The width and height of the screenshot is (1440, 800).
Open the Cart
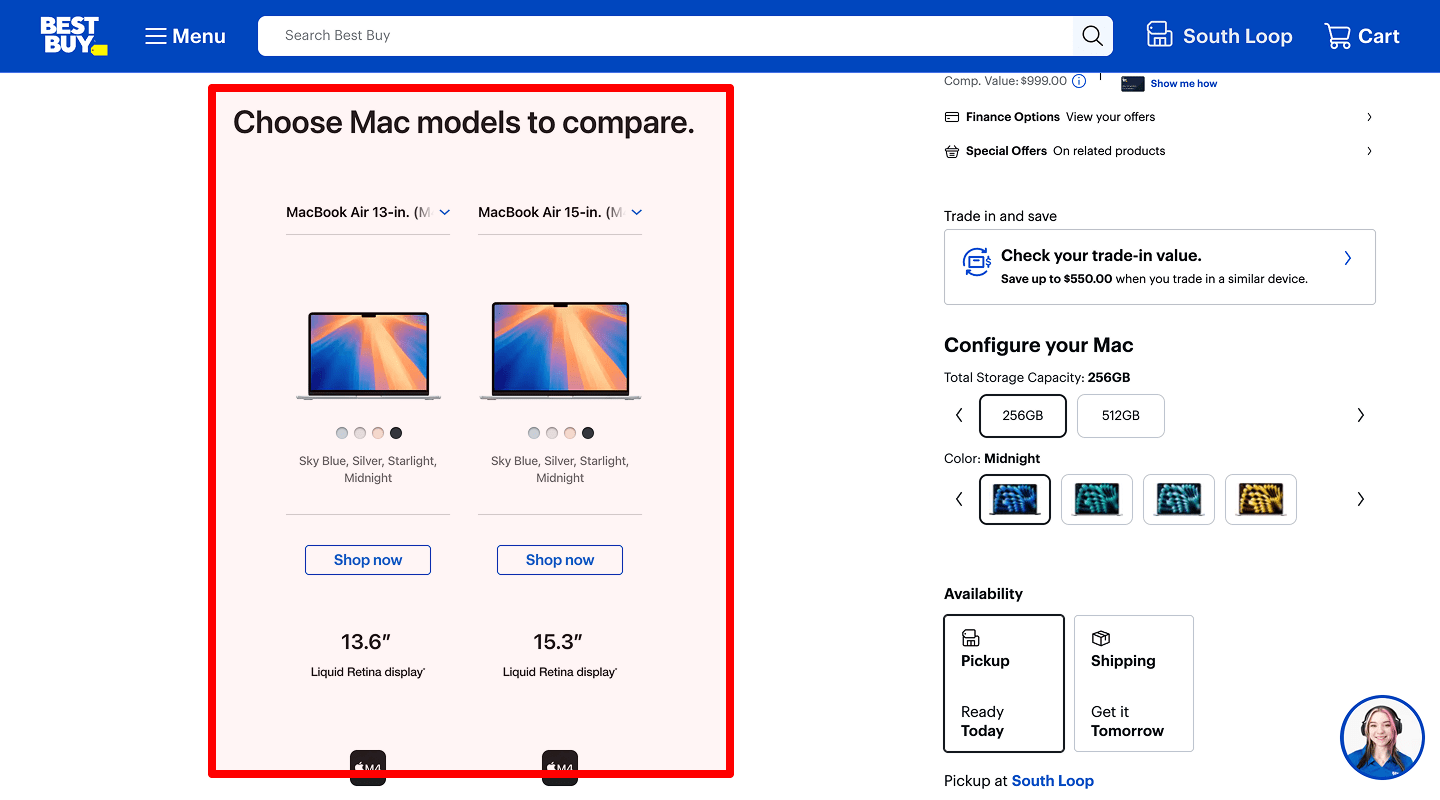click(x=1361, y=35)
